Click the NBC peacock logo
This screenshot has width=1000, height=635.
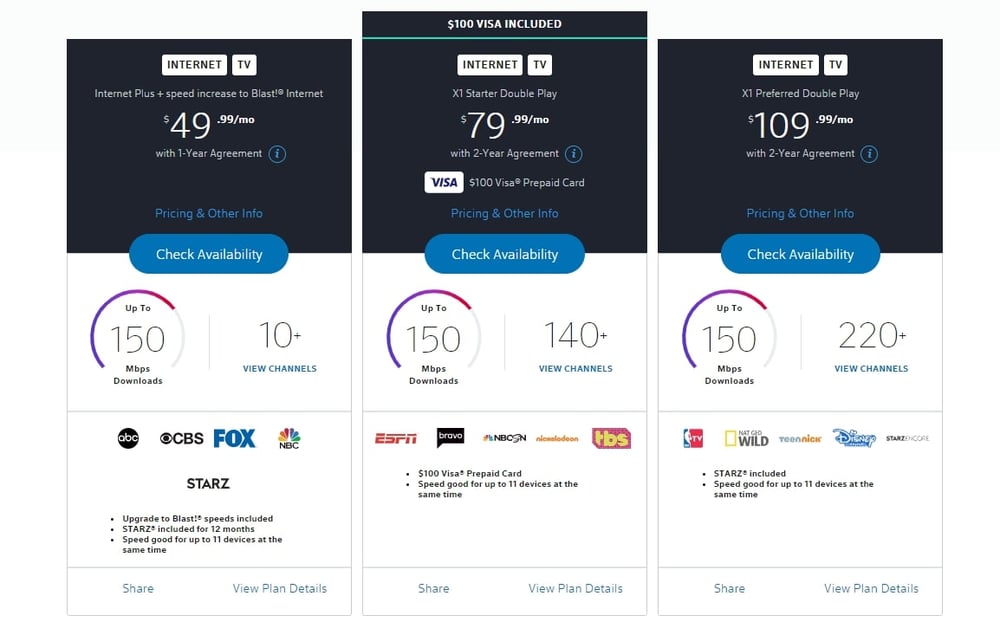tap(288, 437)
